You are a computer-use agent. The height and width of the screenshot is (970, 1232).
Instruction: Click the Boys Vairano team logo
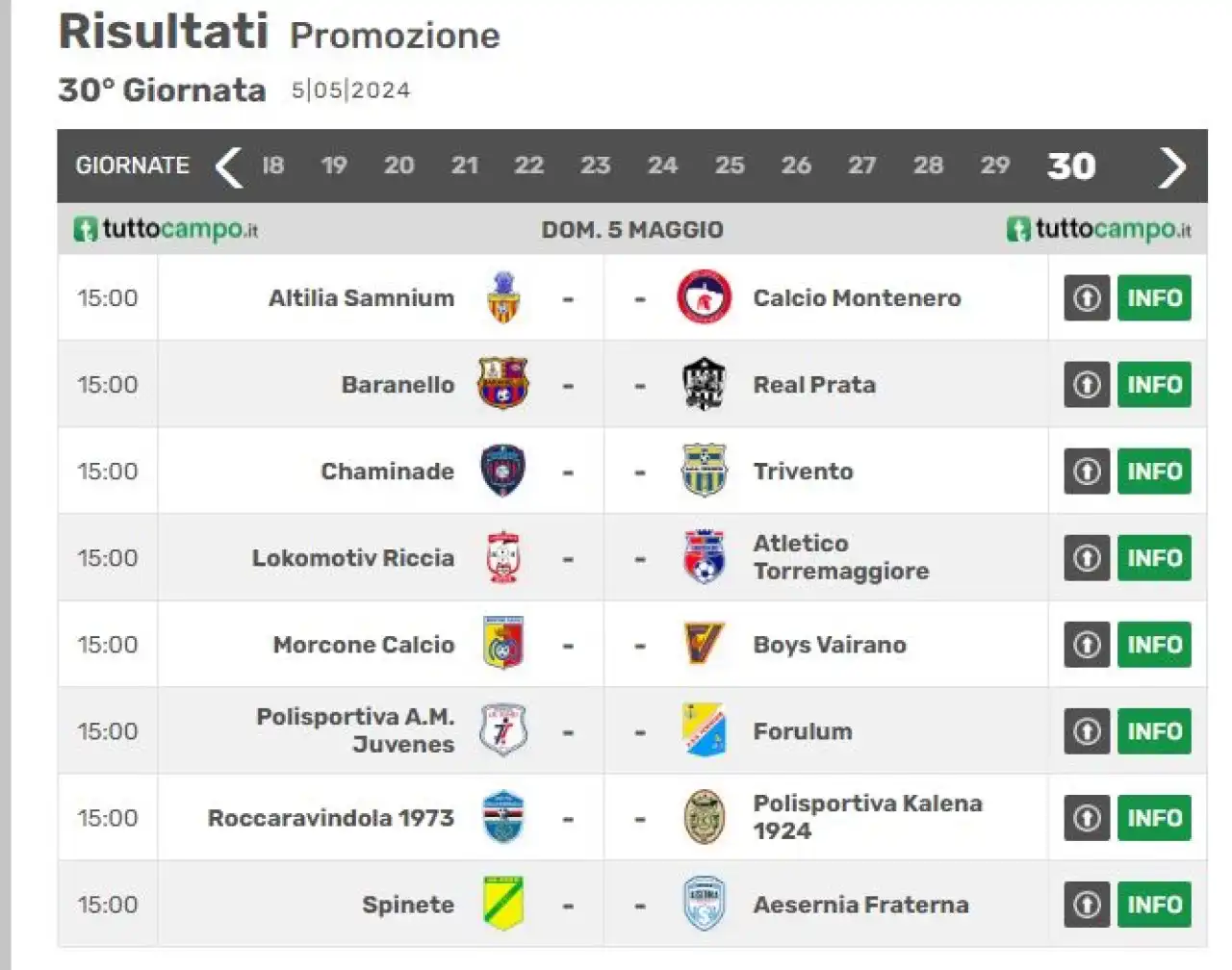click(704, 644)
